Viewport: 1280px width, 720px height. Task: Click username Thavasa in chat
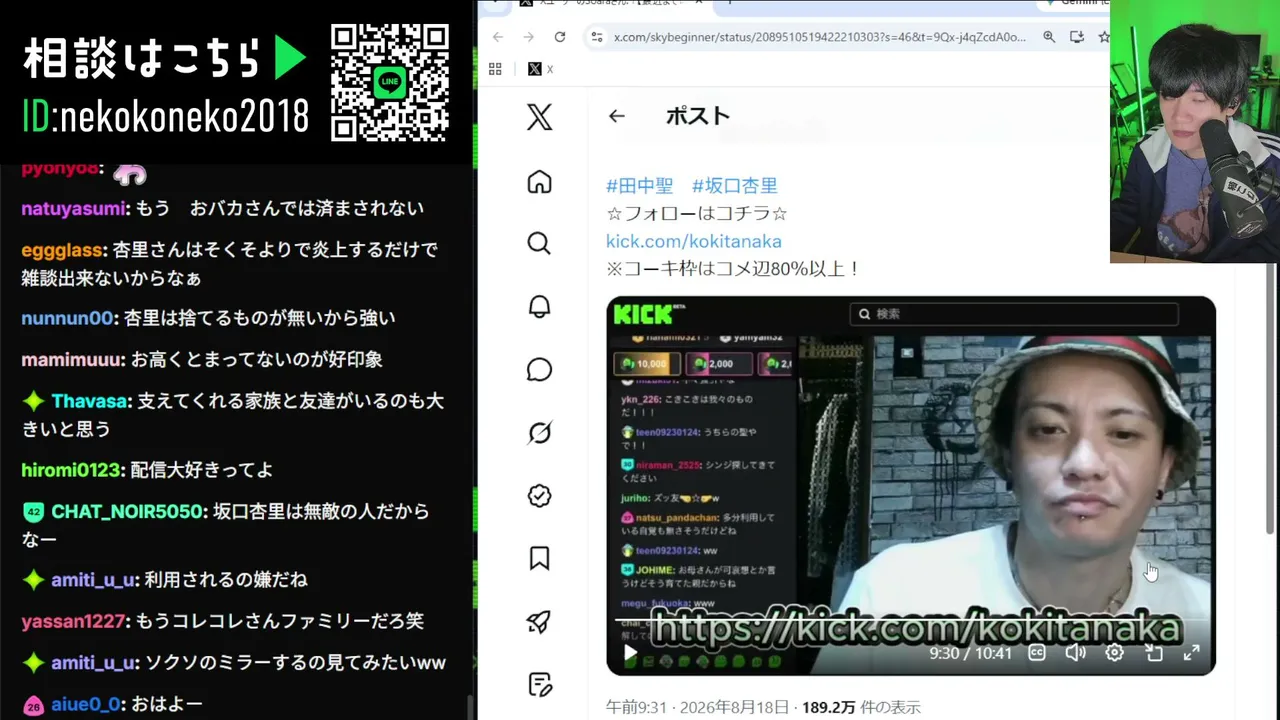click(91, 401)
